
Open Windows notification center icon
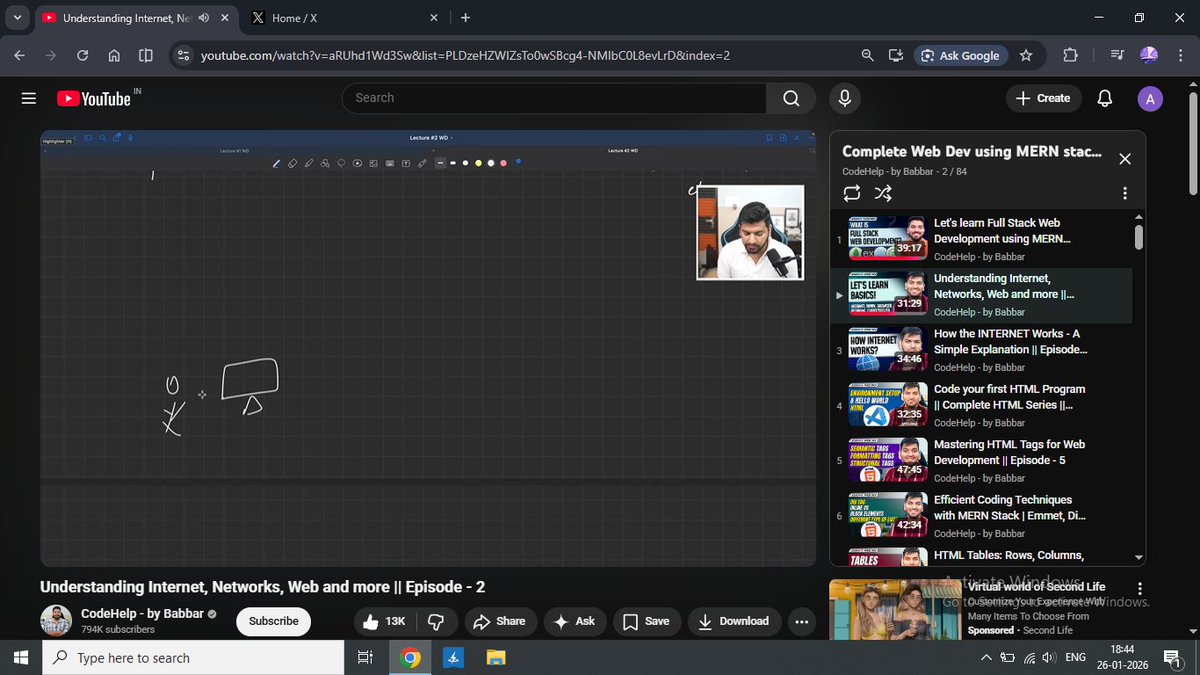coord(1170,658)
